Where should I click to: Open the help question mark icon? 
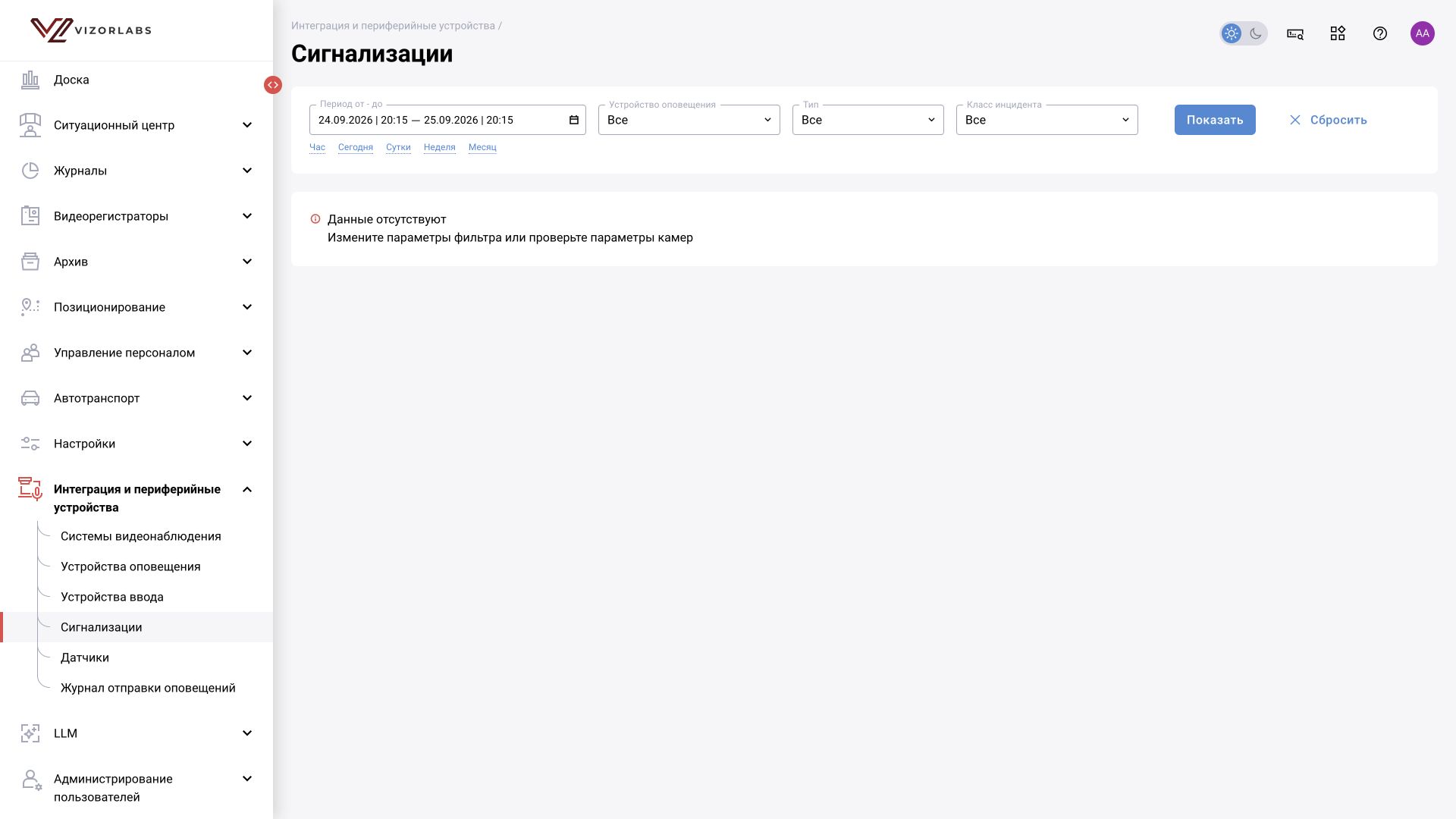[1380, 33]
